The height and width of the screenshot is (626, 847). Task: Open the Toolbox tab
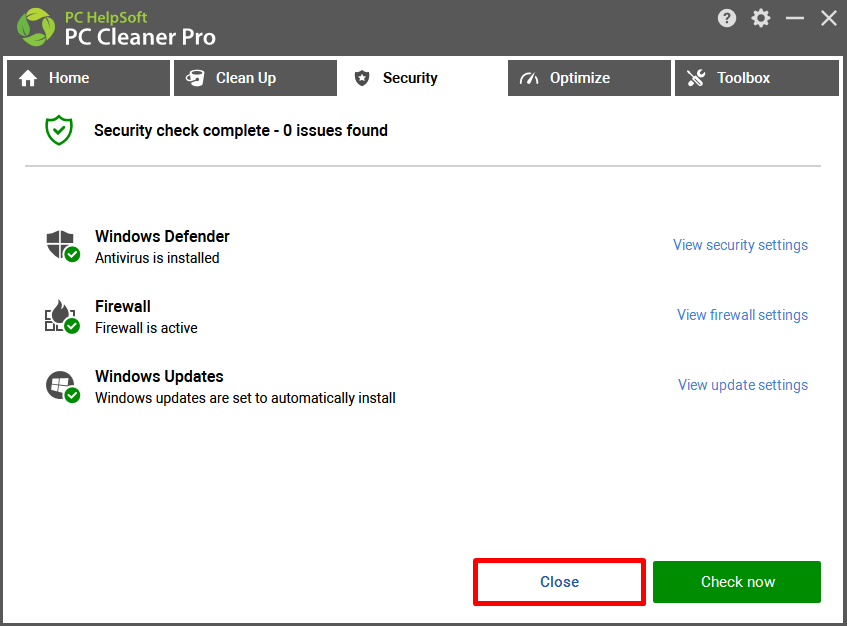click(757, 78)
